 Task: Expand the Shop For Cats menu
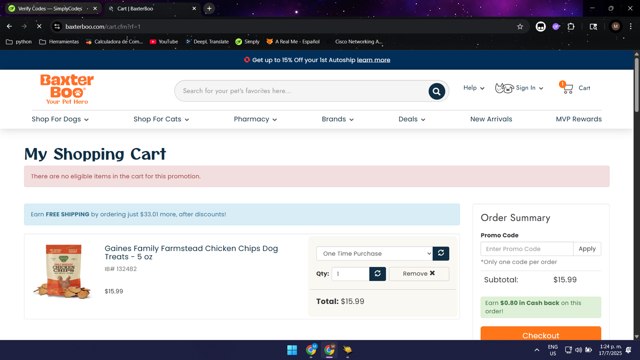[161, 119]
